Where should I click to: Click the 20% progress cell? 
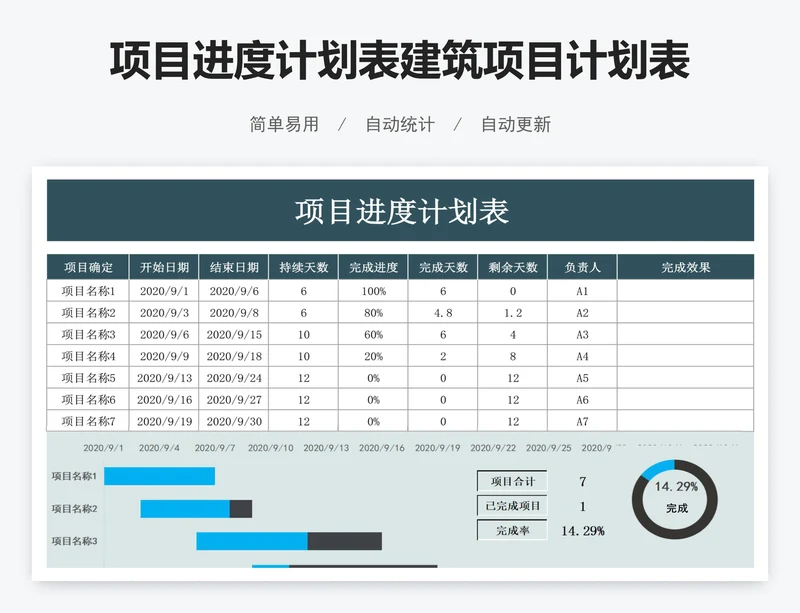[373, 356]
